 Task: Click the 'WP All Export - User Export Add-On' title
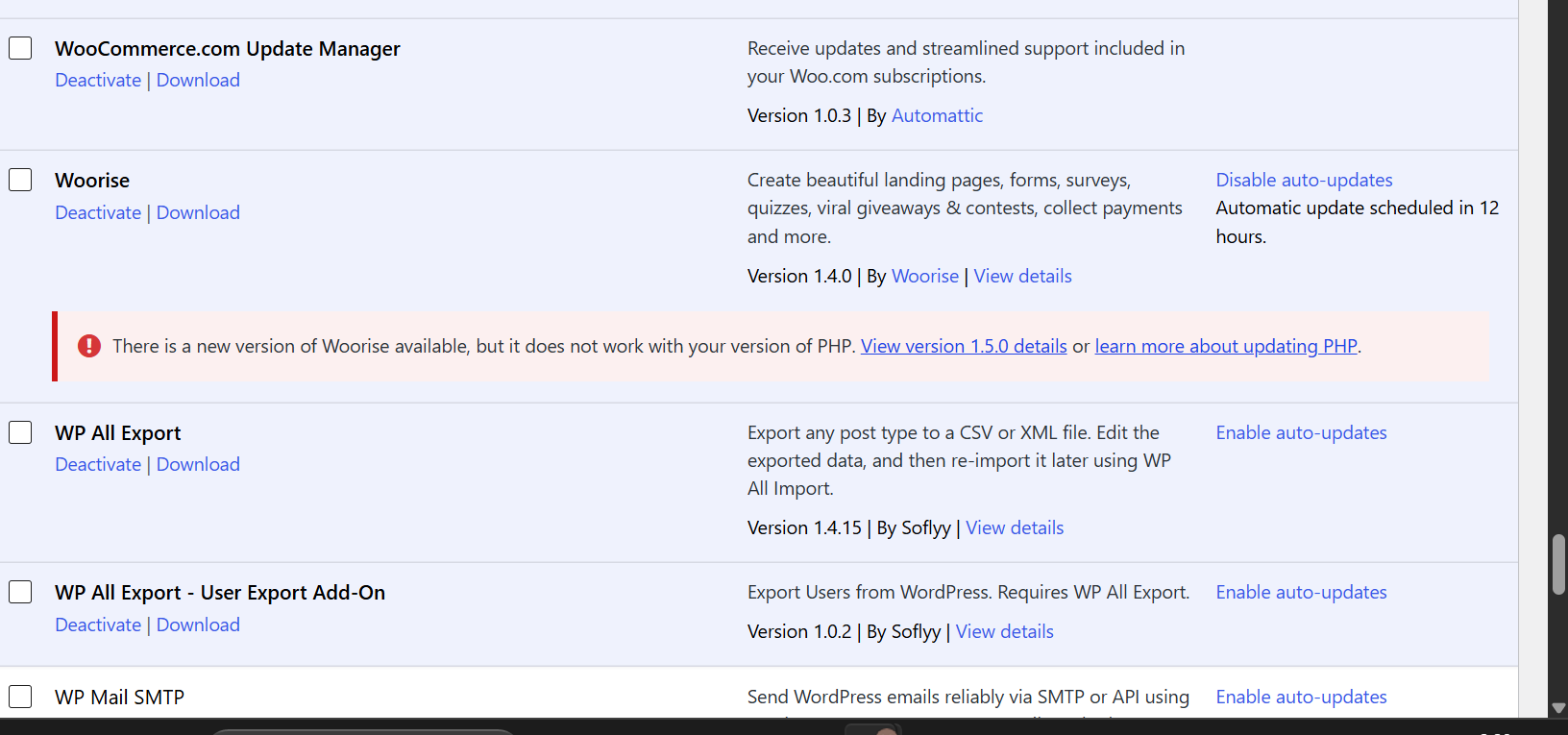pyautogui.click(x=220, y=592)
